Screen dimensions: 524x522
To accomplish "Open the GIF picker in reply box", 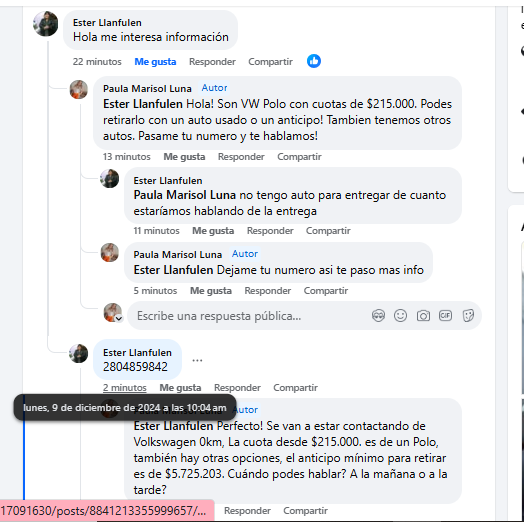I will coord(445,315).
